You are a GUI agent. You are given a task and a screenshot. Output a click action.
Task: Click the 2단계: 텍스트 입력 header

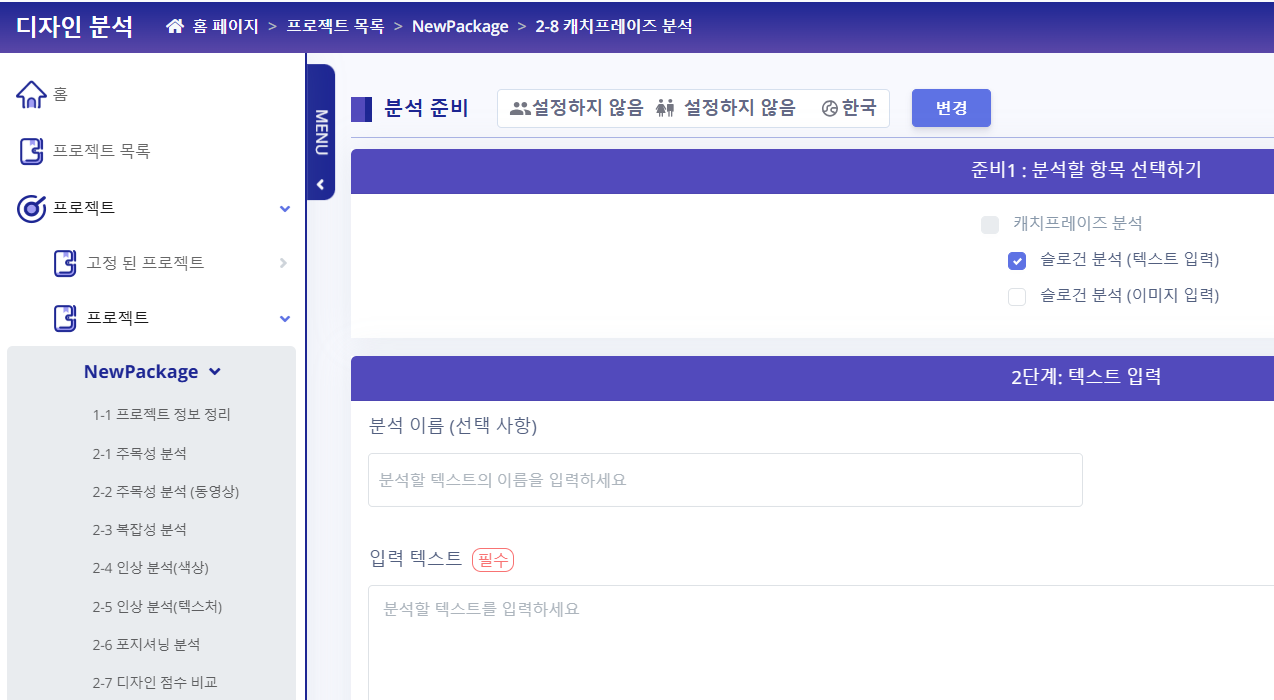click(1086, 378)
